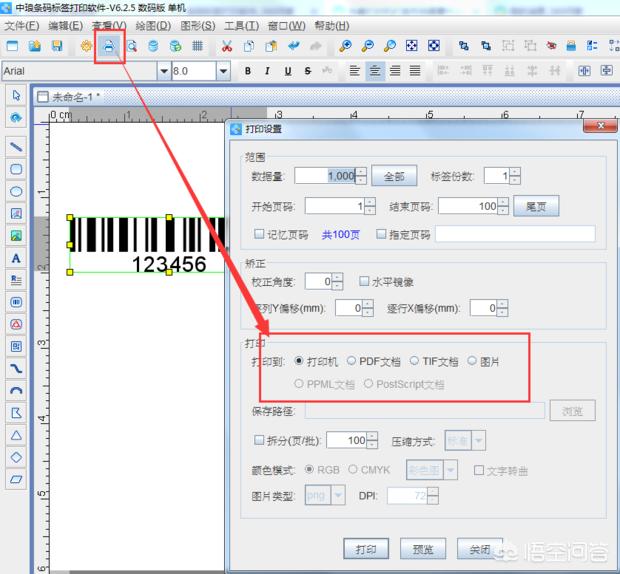Viewport: 620px width, 574px height.
Task: Toggle the grid display icon
Action: point(198,46)
